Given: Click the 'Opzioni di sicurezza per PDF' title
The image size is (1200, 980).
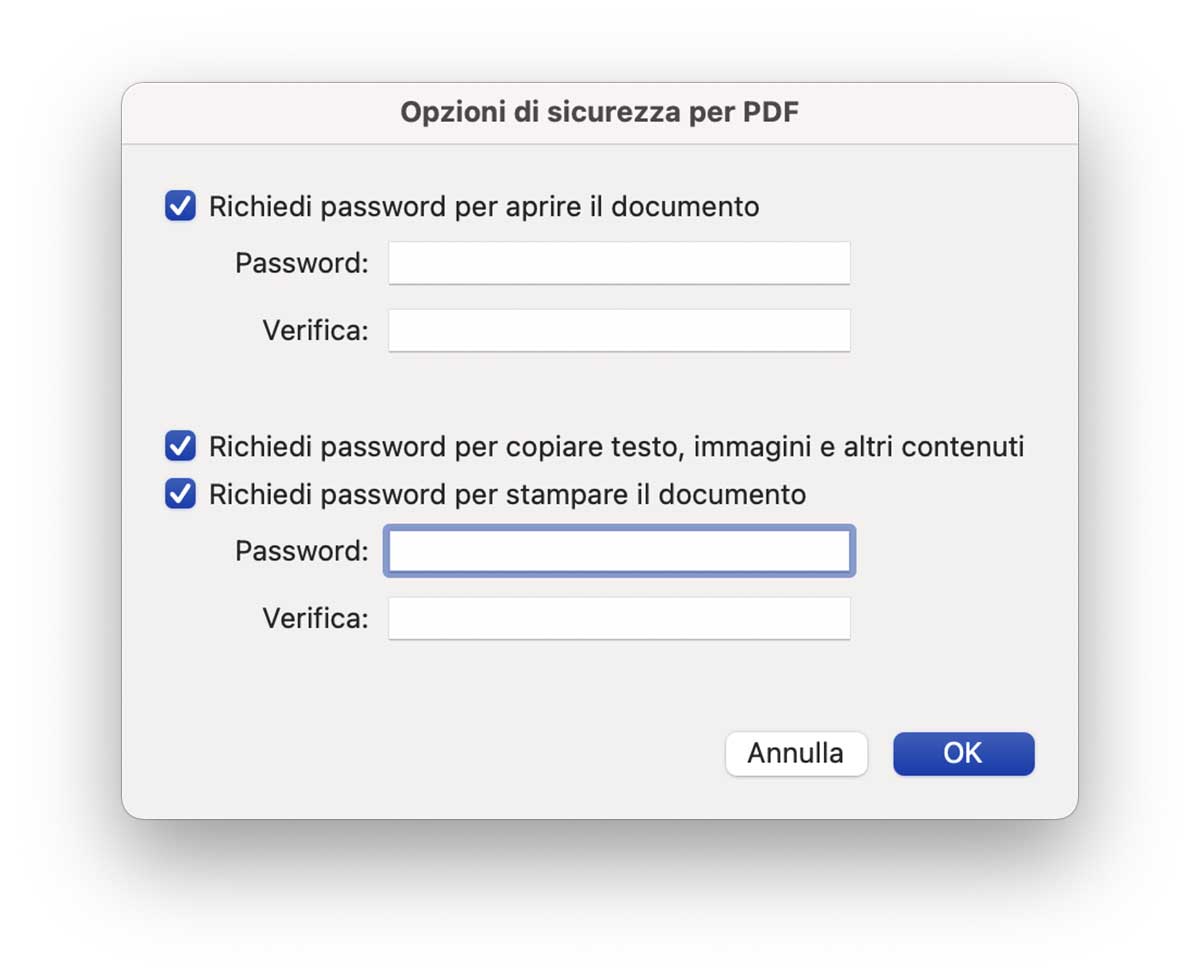Looking at the screenshot, I should click(x=600, y=112).
